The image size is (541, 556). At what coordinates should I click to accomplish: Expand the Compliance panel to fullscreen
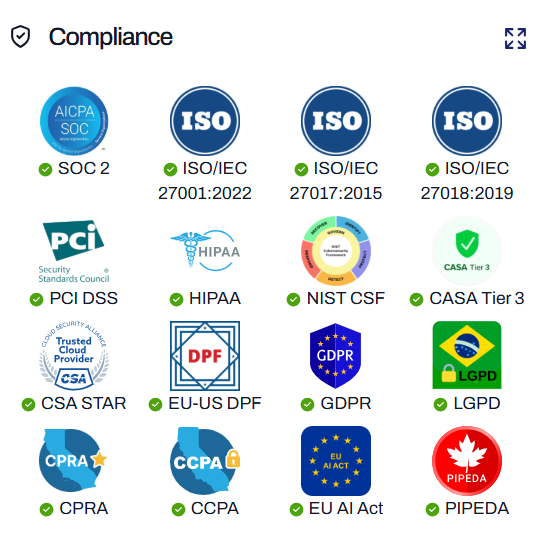pyautogui.click(x=515, y=38)
